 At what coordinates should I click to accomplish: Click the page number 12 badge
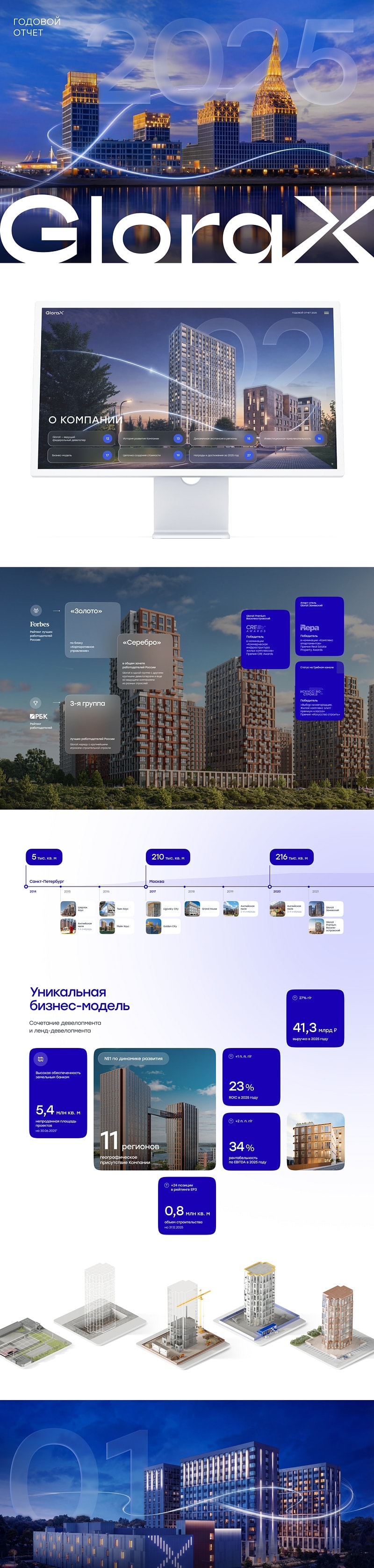click(108, 438)
